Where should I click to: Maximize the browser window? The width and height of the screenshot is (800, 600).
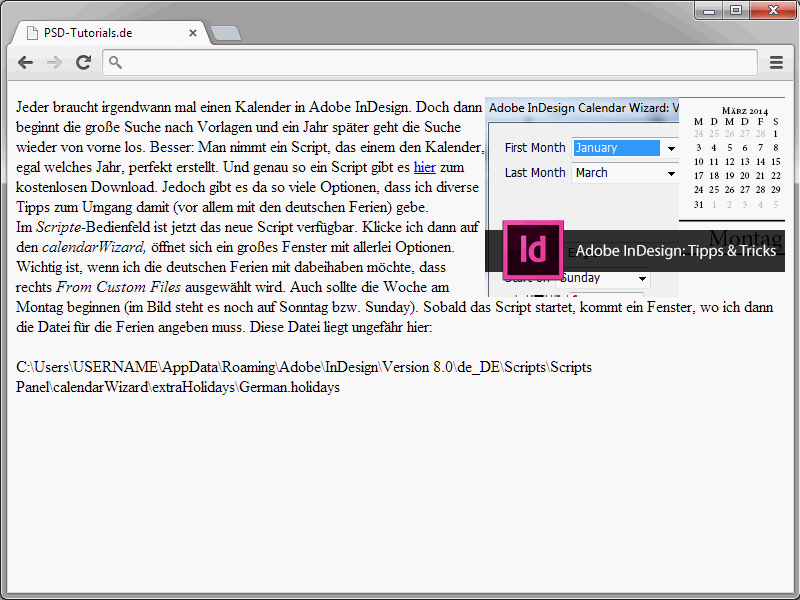click(736, 10)
